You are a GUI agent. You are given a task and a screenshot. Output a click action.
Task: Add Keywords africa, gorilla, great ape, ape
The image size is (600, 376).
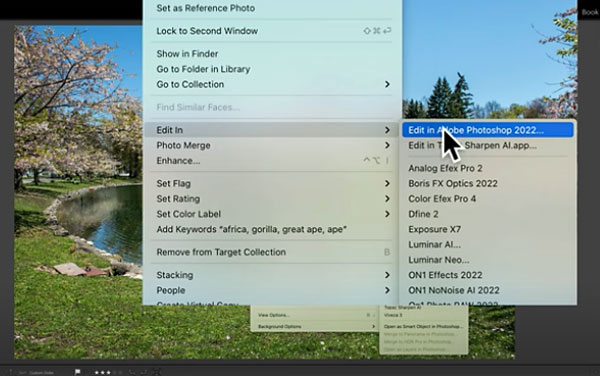click(272, 230)
